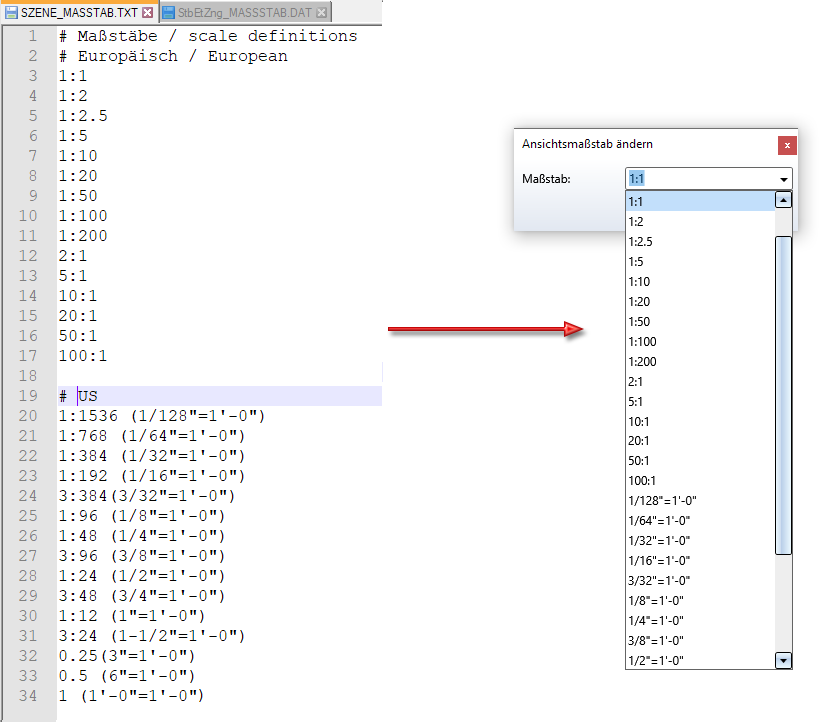
Task: Select 1/8"=1'-0" in the dropdown list
Action: [700, 601]
